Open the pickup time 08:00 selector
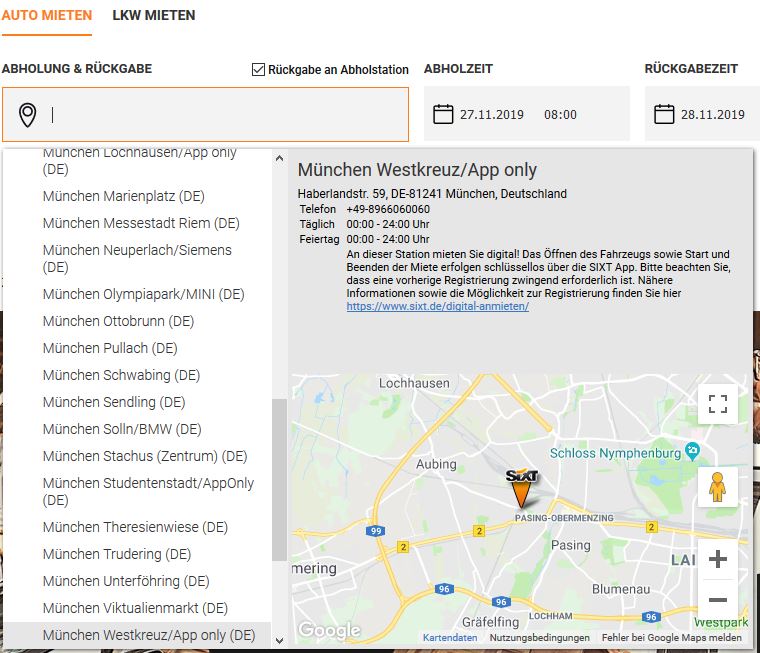760x653 pixels. click(x=560, y=115)
